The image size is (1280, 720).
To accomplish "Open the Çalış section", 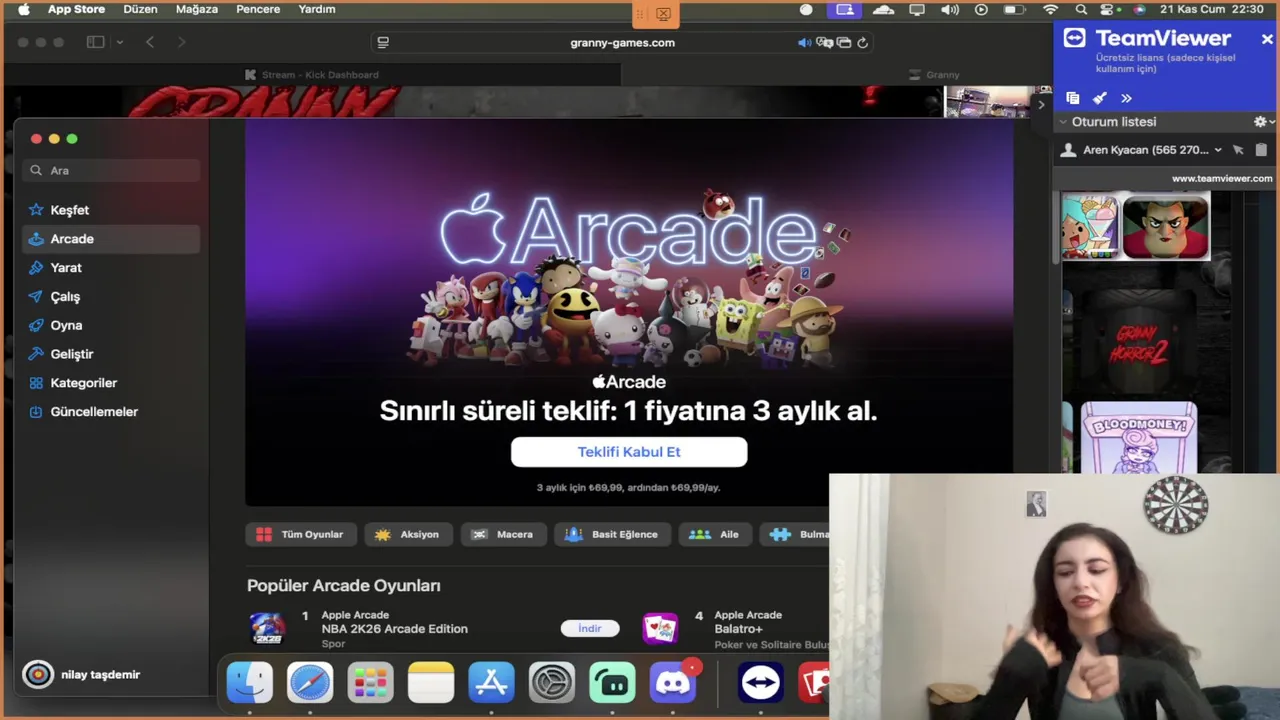I will point(111,297).
